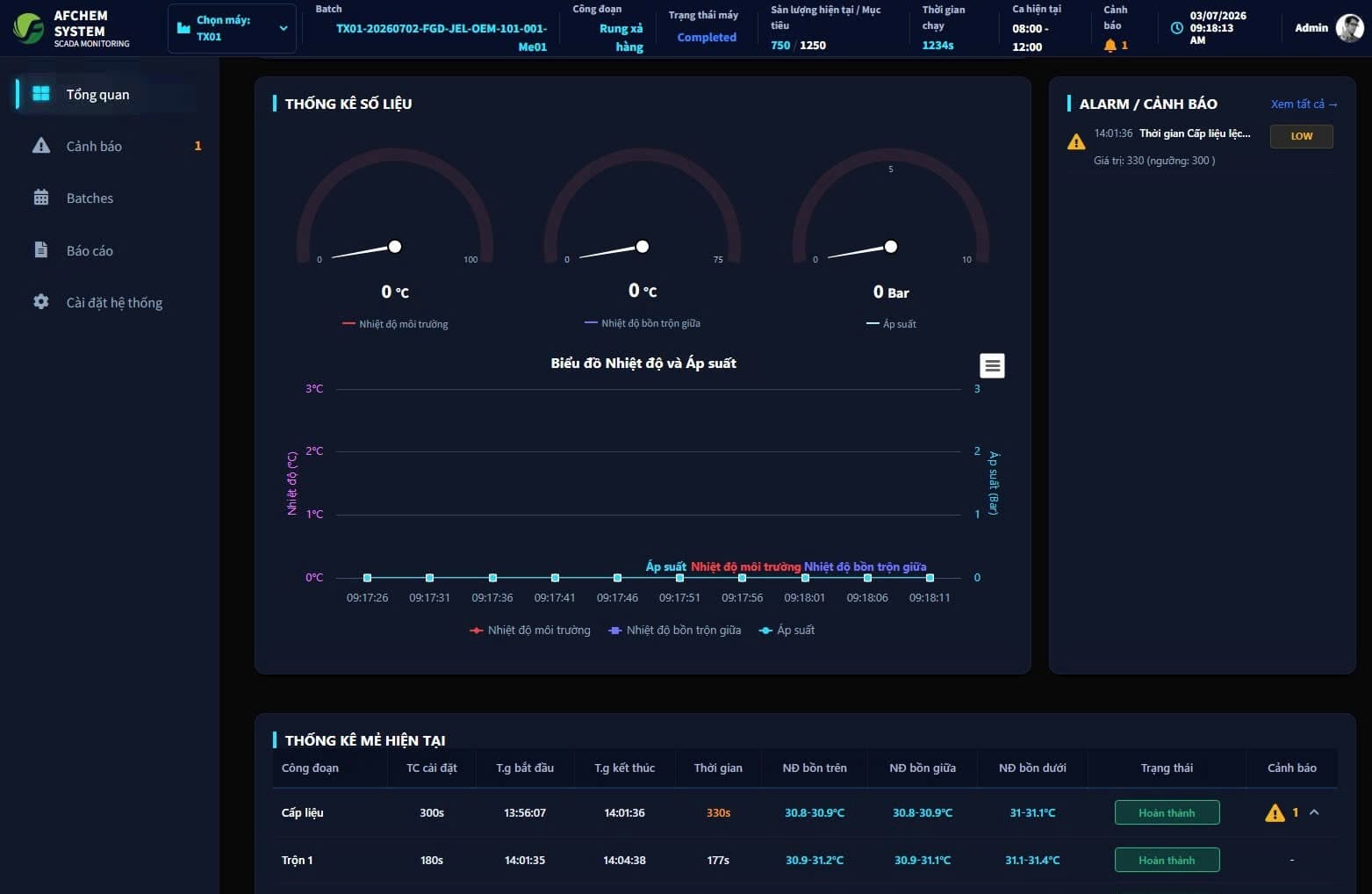Click AFCHEM System logo
This screenshot has width=1372, height=894.
tap(29, 28)
